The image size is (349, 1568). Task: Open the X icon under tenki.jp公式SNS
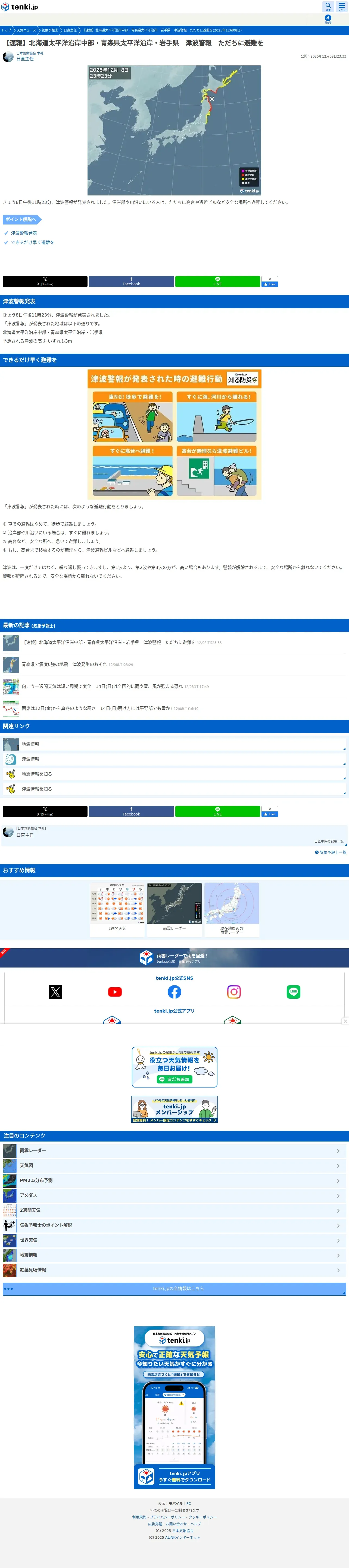pyautogui.click(x=55, y=992)
